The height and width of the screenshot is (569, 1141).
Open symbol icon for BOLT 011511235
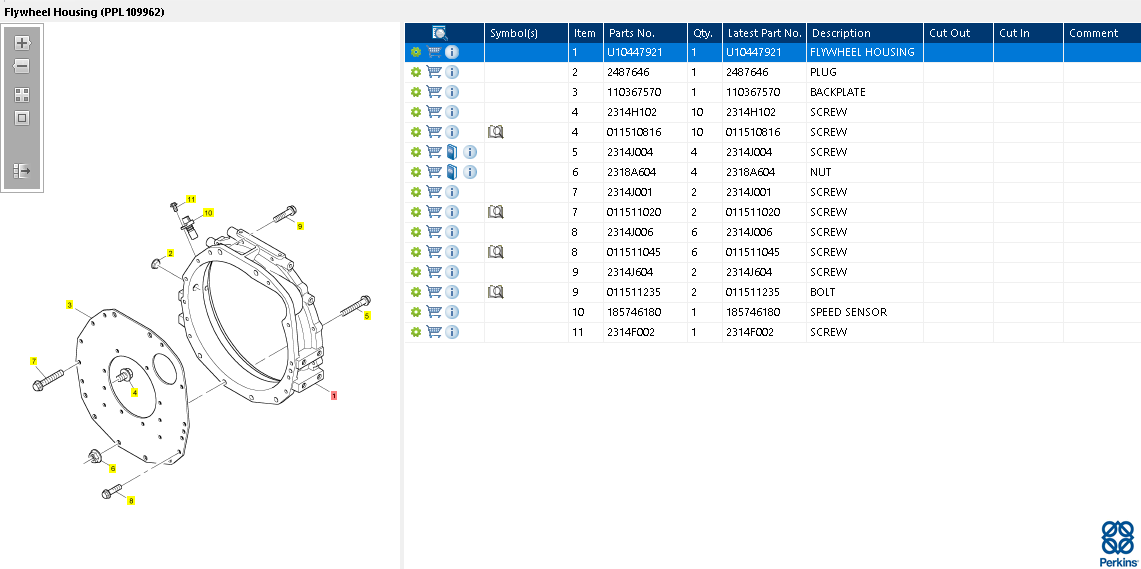point(496,292)
